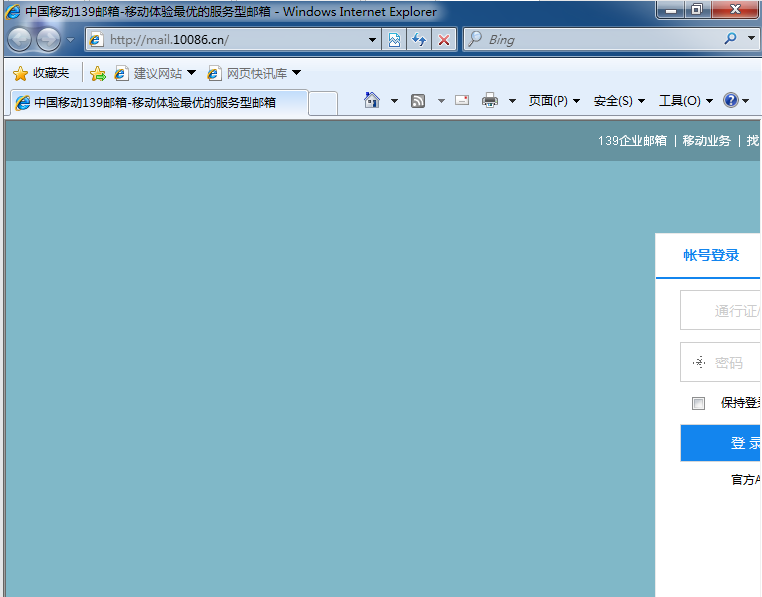Open the 139企业邮箱 link
Image resolution: width=762 pixels, height=597 pixels.
point(632,141)
